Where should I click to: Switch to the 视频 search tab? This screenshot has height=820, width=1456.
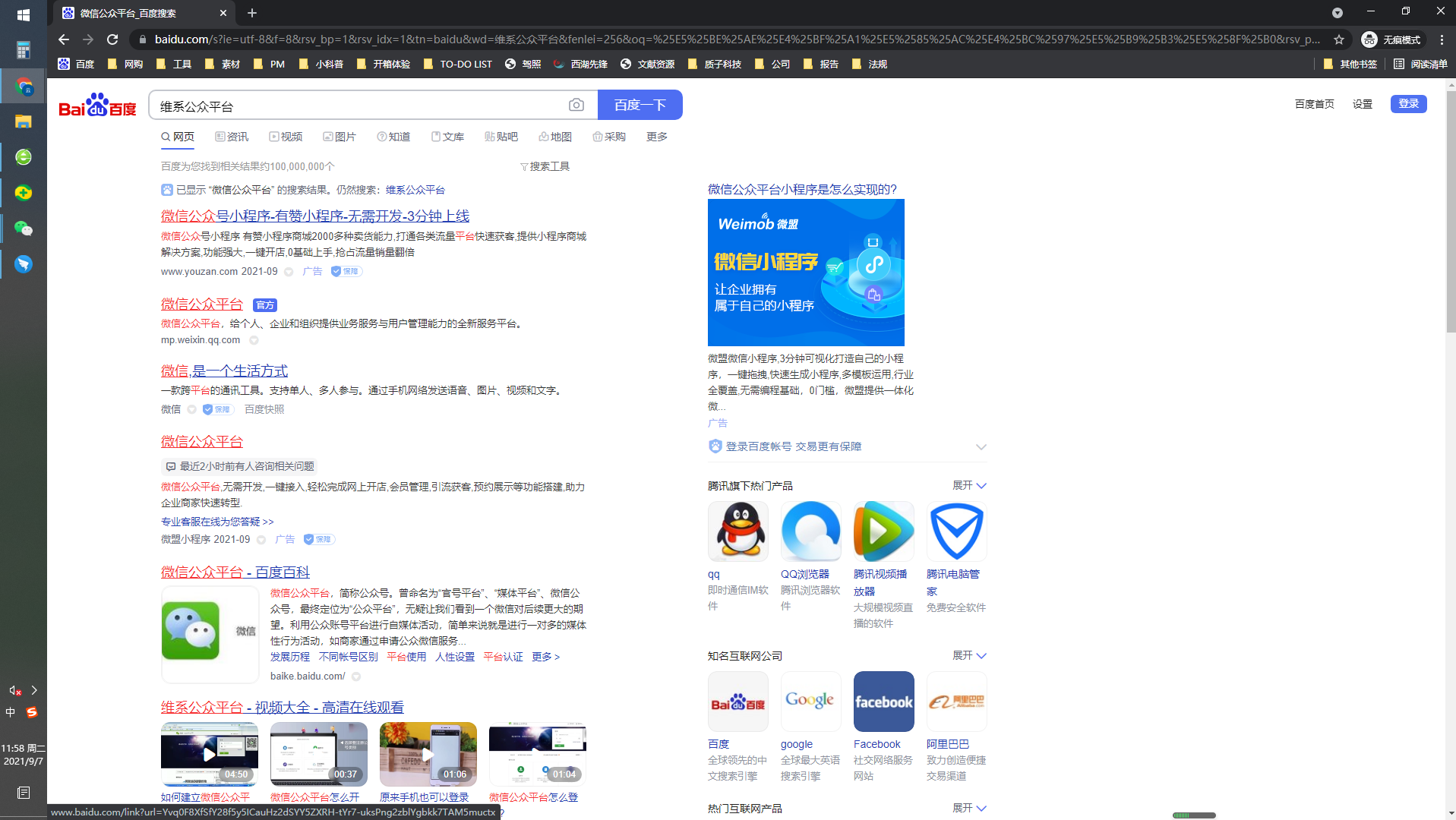286,137
